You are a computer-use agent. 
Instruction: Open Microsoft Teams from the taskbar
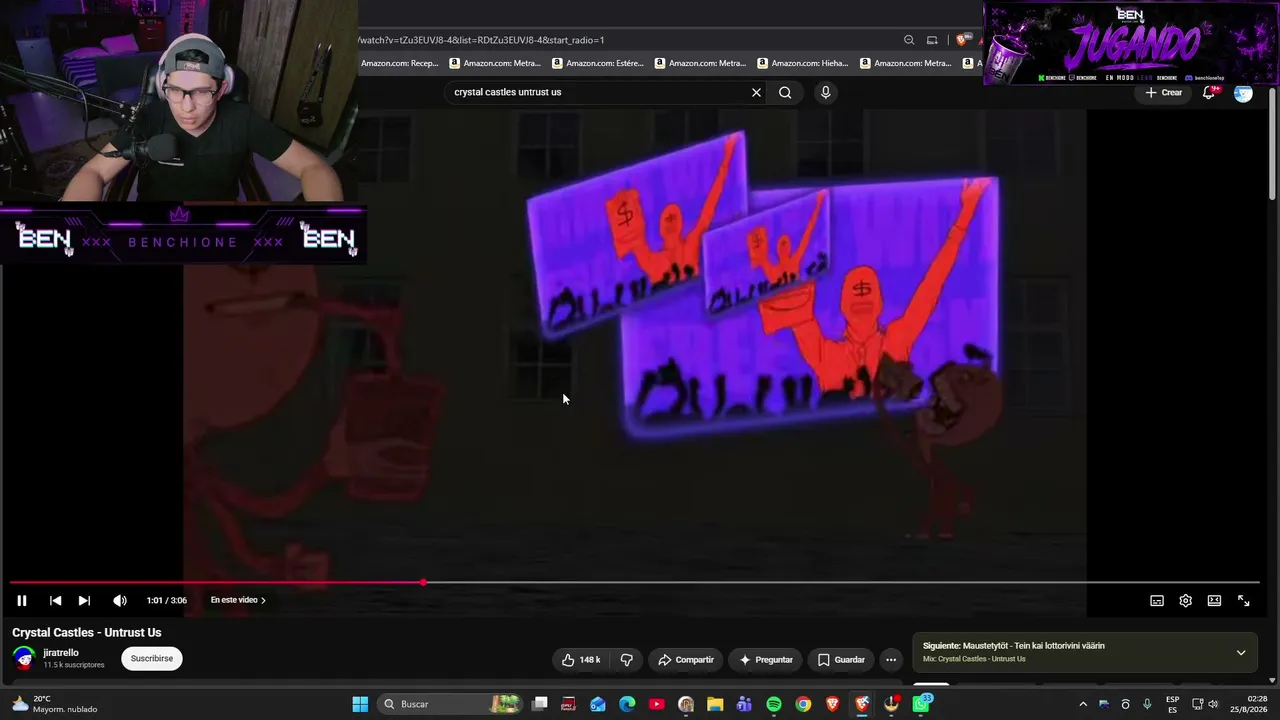point(744,704)
